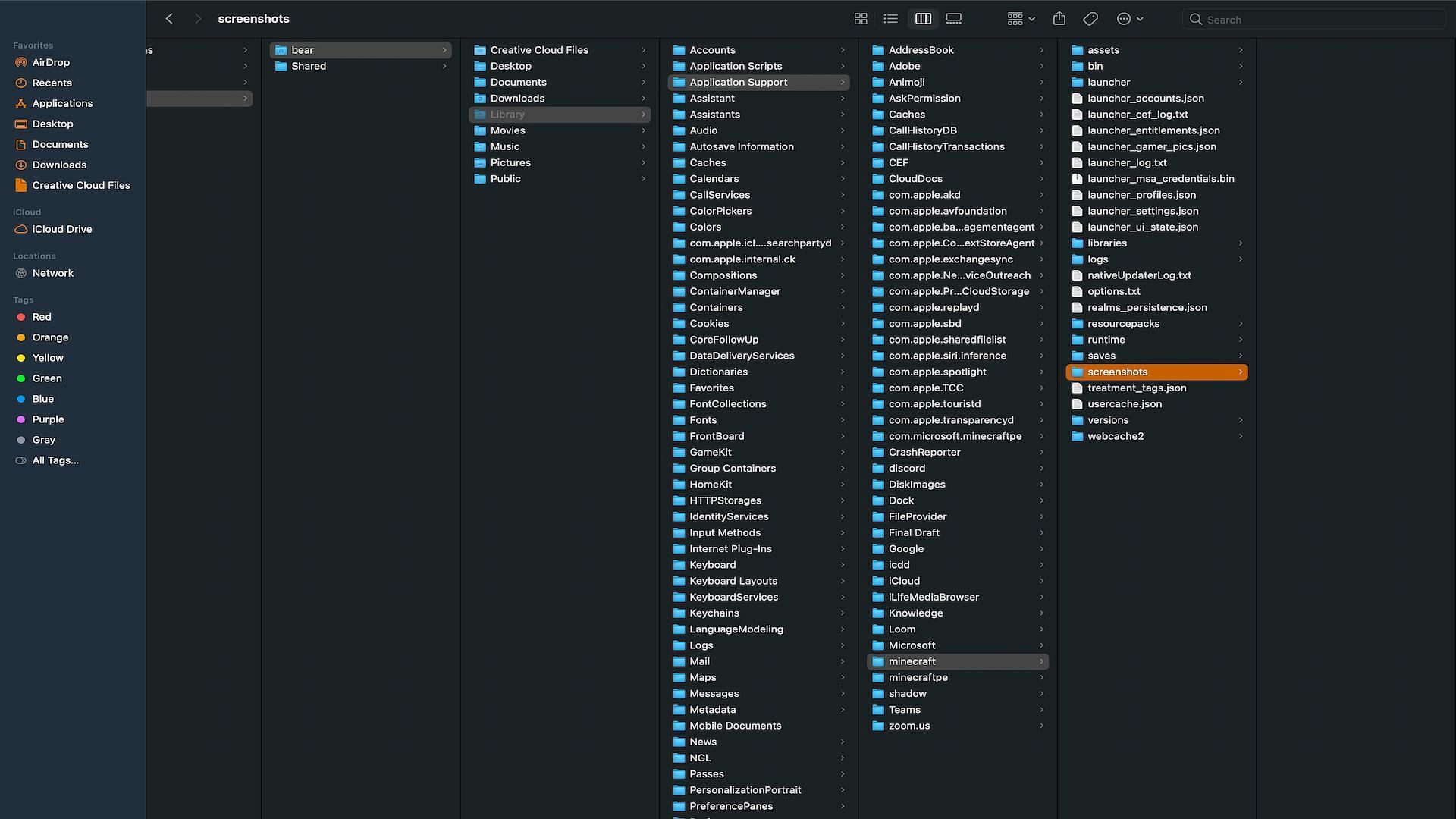1456x819 pixels.
Task: Open iCloud Drive in sidebar
Action: click(x=62, y=229)
